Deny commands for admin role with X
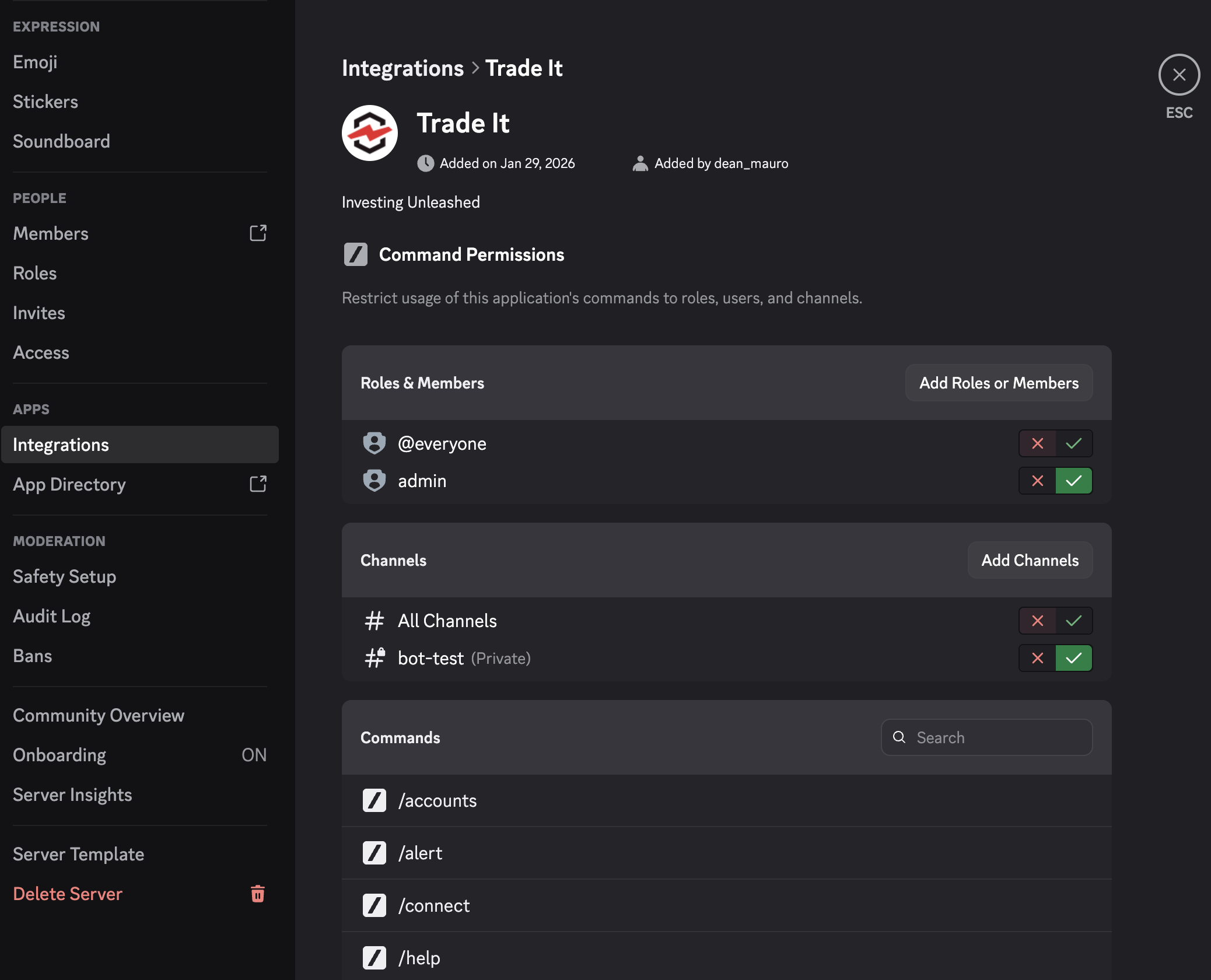The image size is (1211, 980). pos(1037,481)
